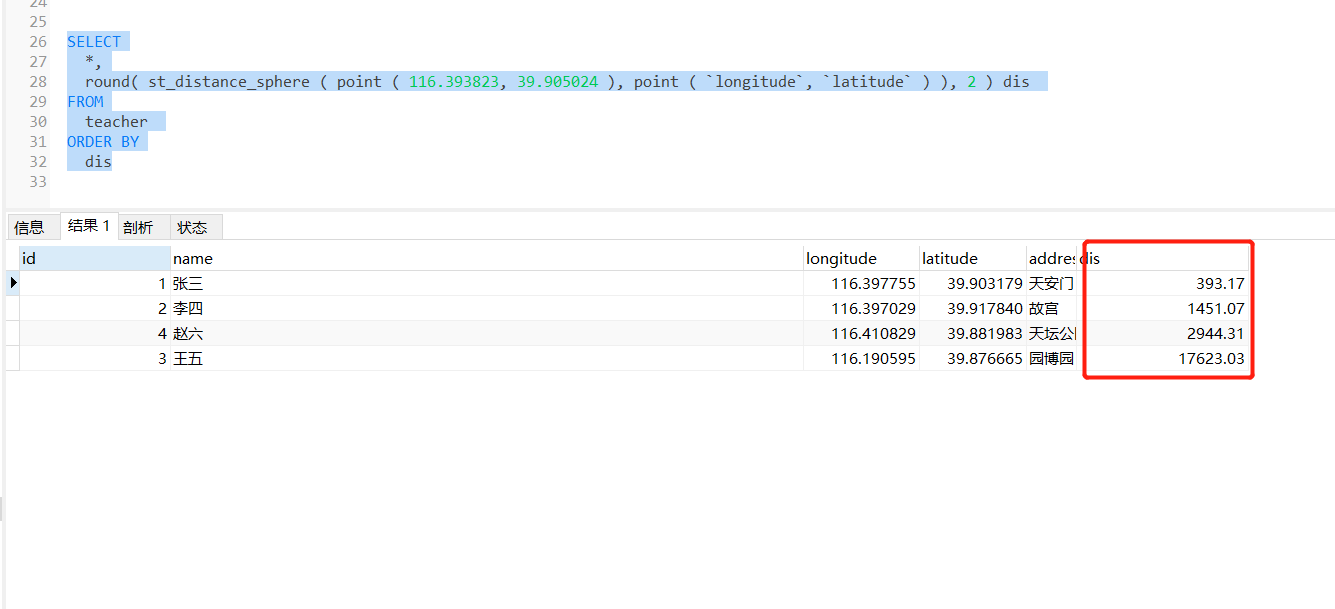Place cursor on st_distance_sphere in the query
1335x609 pixels.
click(x=229, y=82)
